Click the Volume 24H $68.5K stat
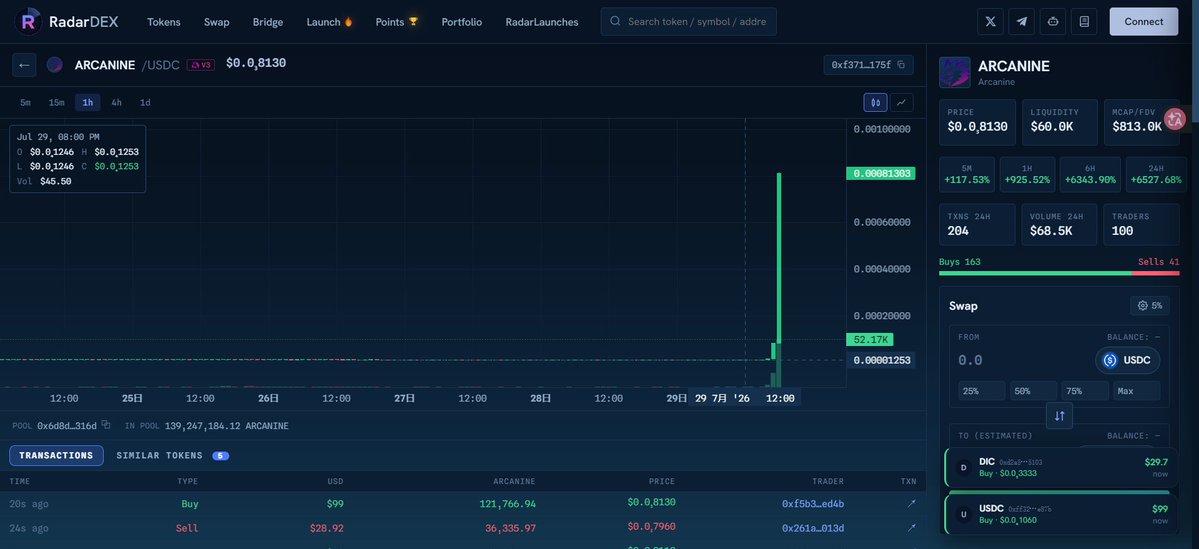This screenshot has height=549, width=1199. pos(1059,224)
